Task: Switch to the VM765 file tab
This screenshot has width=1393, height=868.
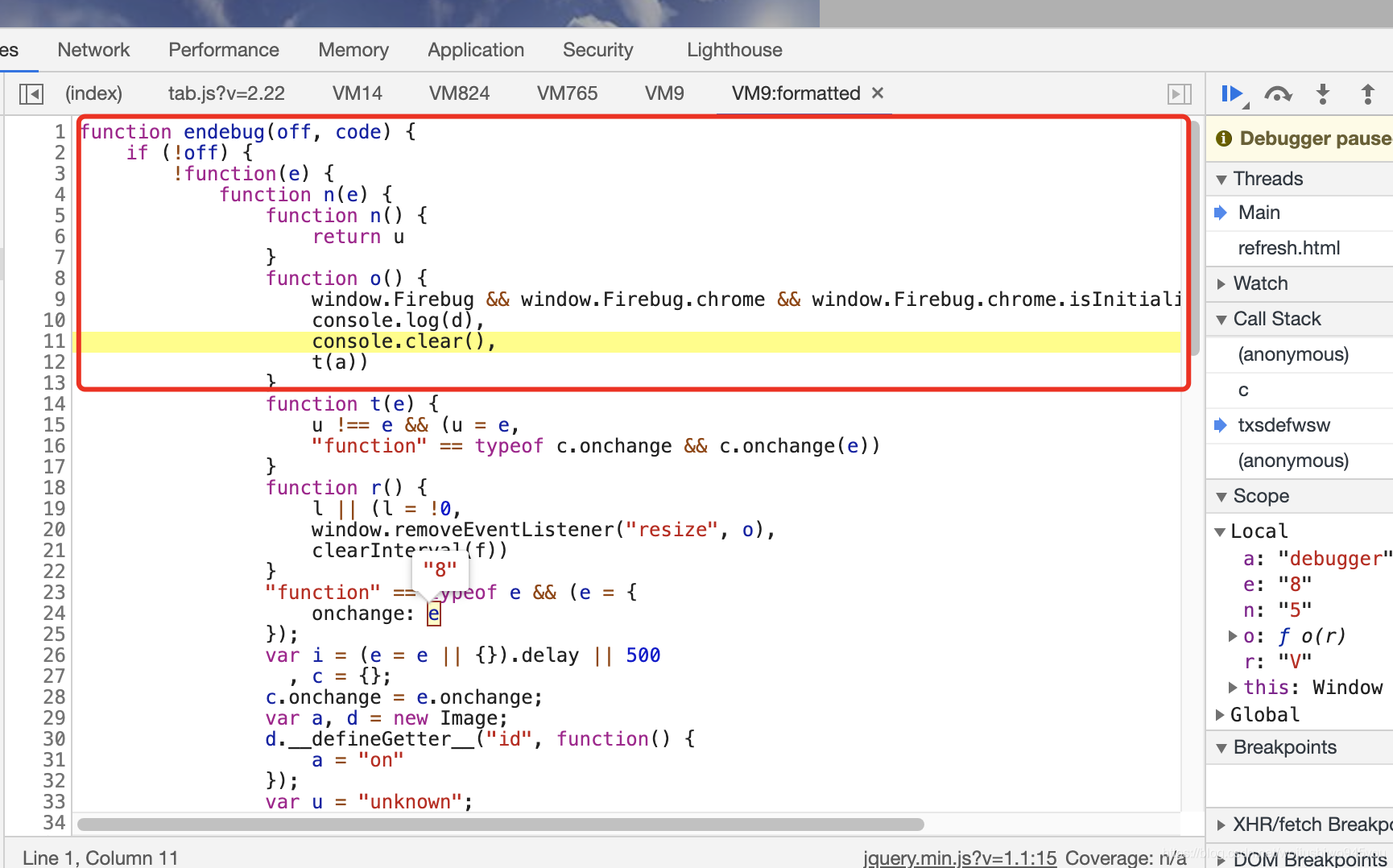Action: point(567,93)
